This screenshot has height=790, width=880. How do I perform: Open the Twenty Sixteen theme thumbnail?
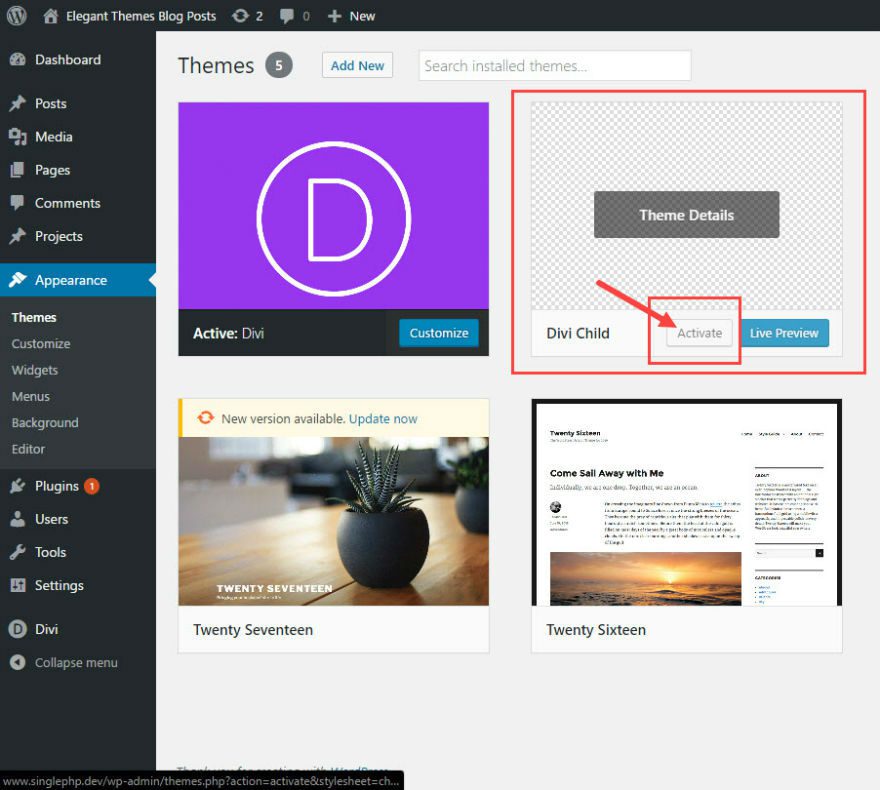tap(686, 503)
